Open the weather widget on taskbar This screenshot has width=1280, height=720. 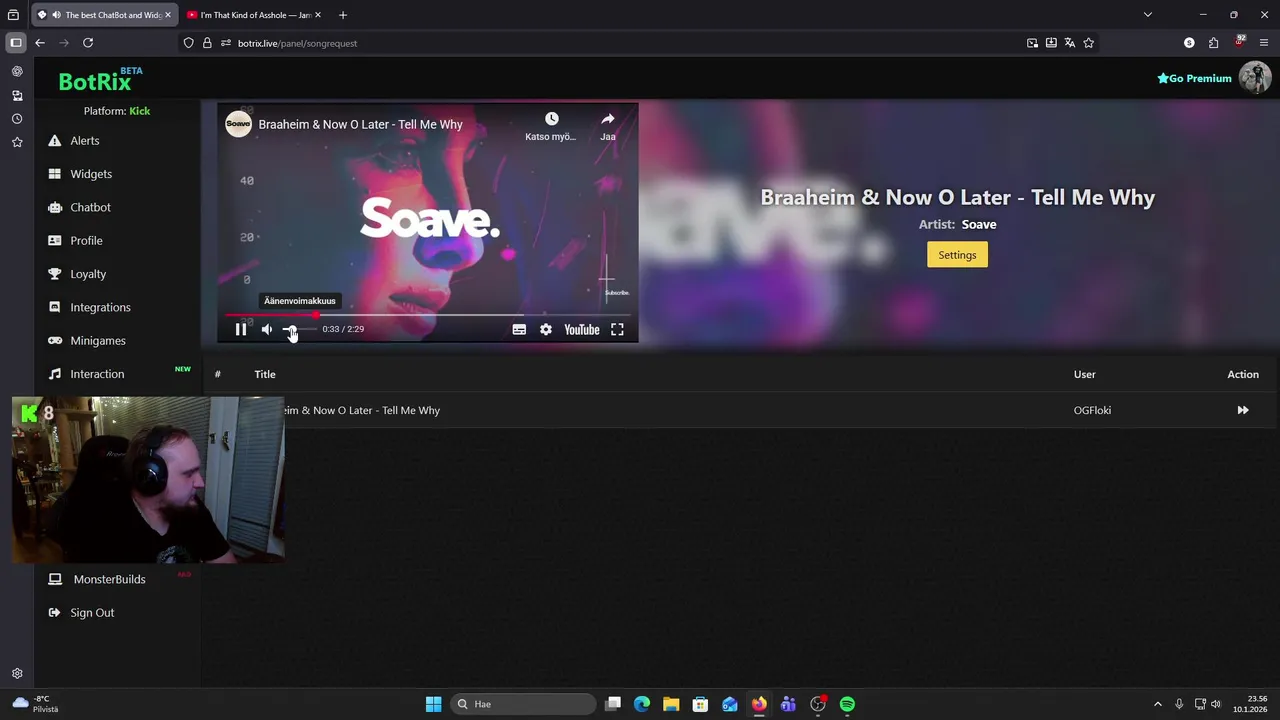pyautogui.click(x=35, y=704)
